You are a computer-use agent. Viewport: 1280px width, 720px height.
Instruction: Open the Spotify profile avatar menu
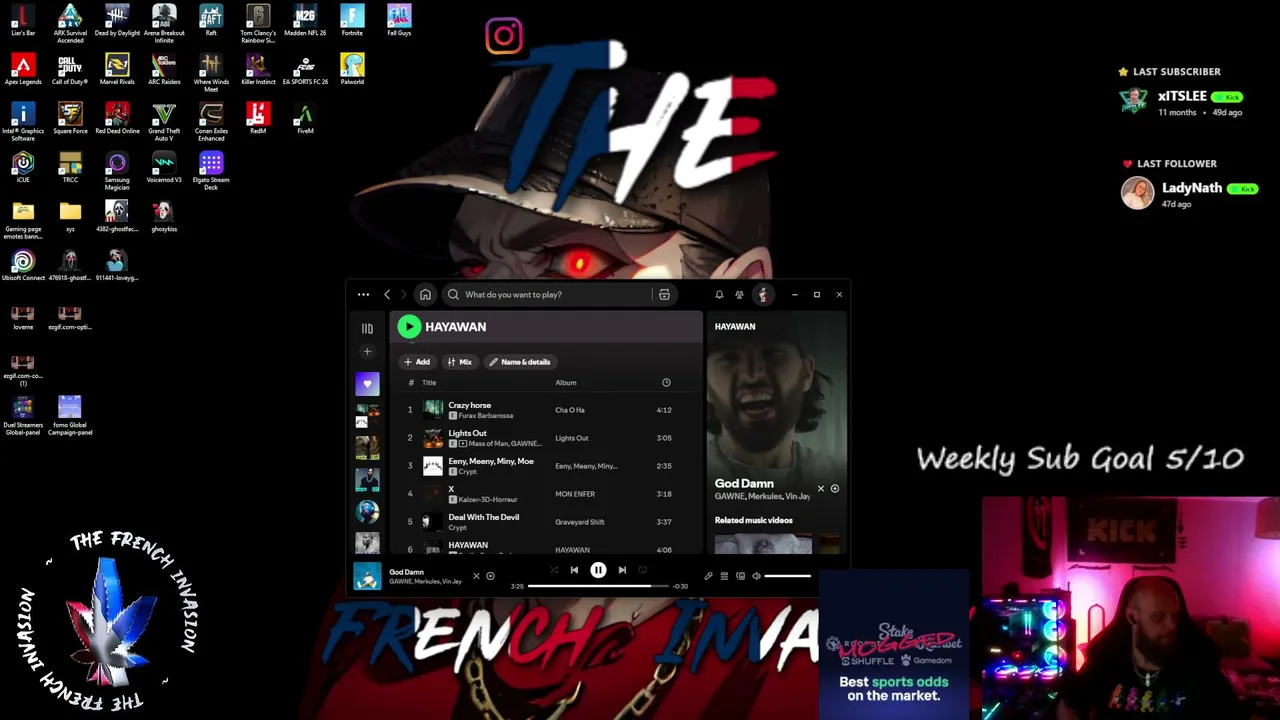[x=763, y=295]
